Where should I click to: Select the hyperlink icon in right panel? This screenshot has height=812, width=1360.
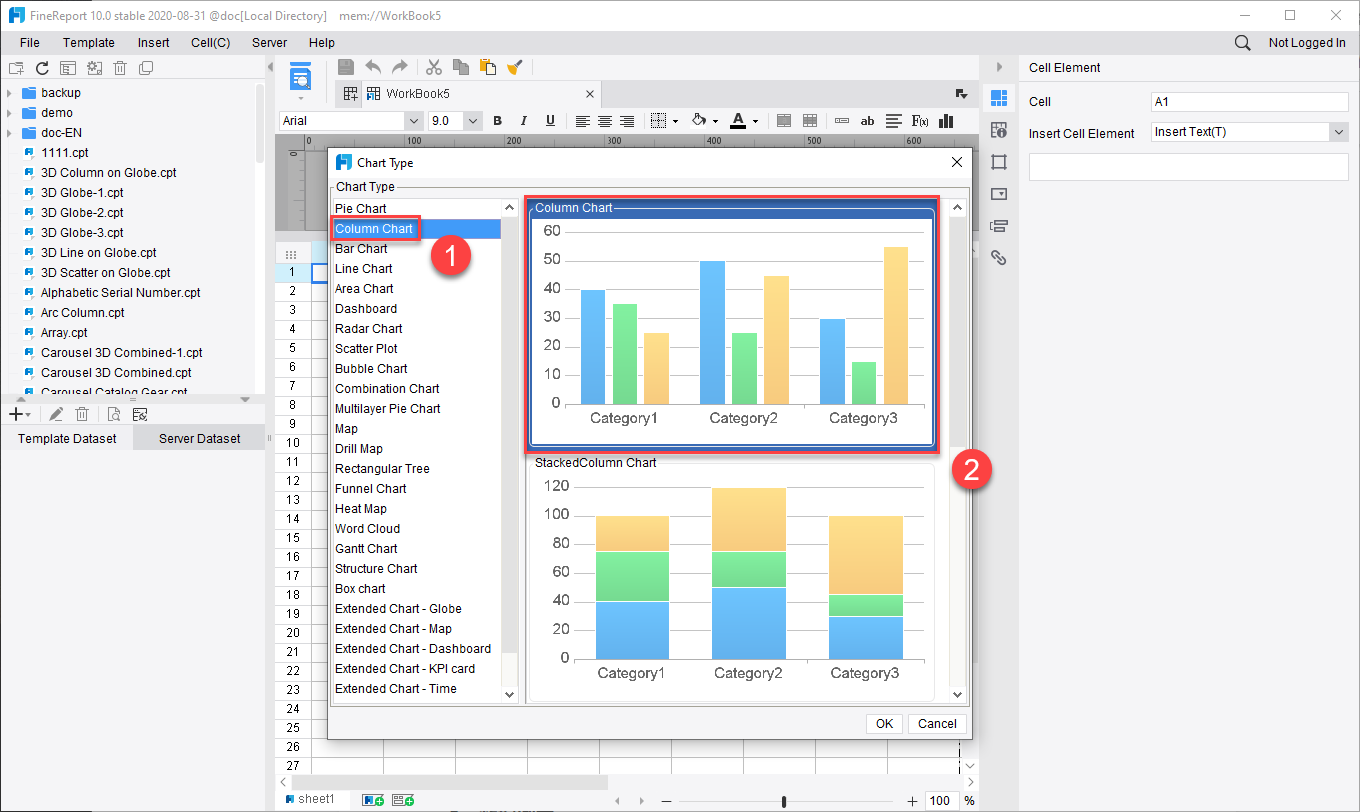point(998,257)
